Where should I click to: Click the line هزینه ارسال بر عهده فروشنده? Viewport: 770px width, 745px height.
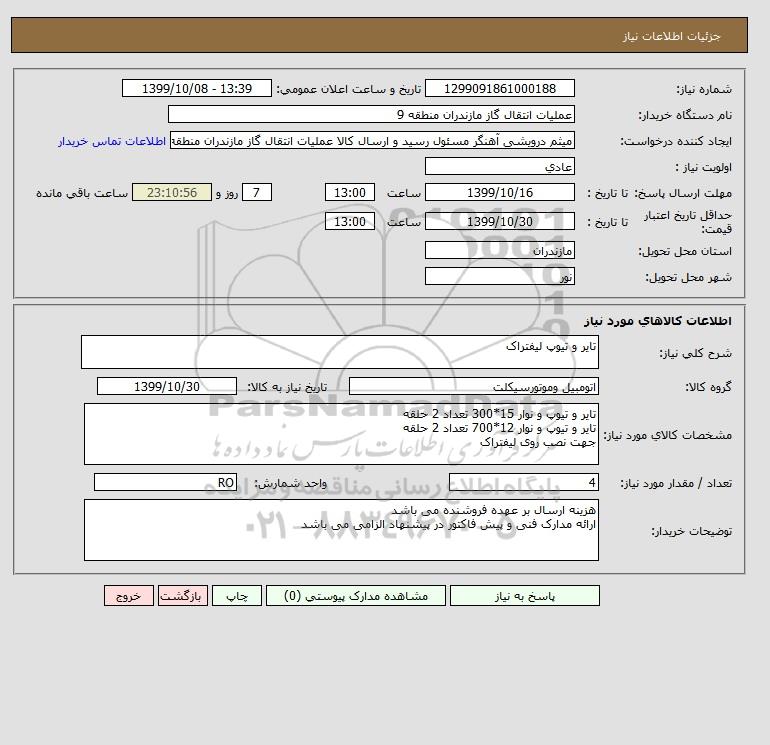[x=494, y=510]
